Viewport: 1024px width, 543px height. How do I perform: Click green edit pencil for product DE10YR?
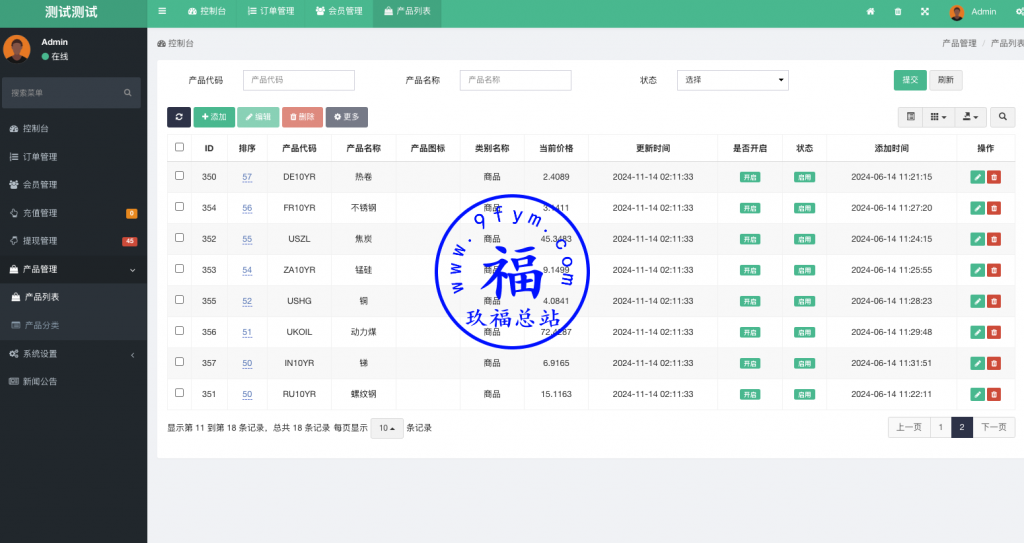(977, 177)
